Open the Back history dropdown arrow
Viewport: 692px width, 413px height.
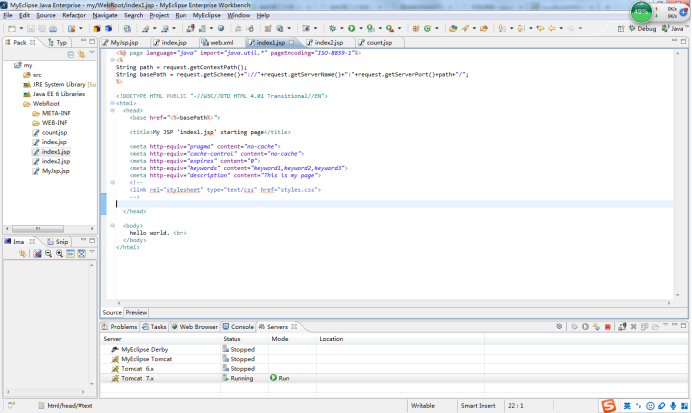561,29
